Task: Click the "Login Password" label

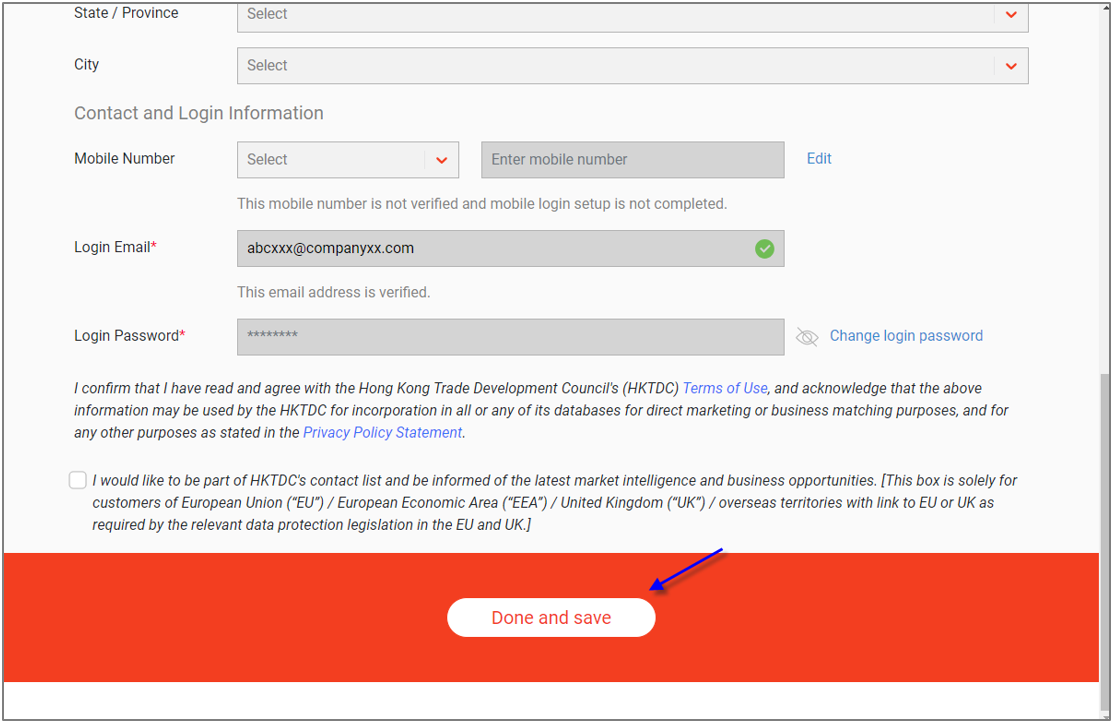Action: tap(129, 336)
